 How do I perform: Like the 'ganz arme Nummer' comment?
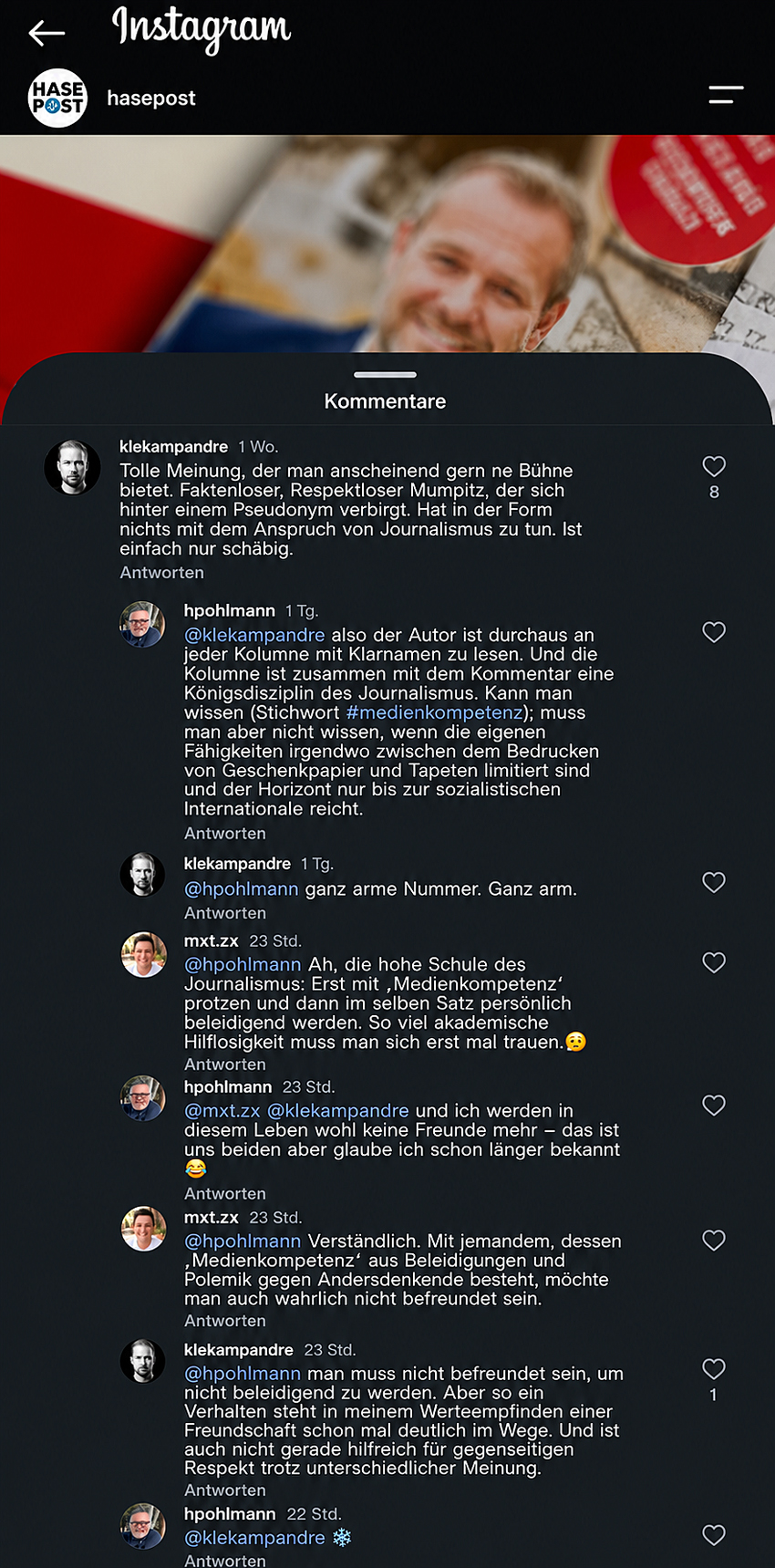click(x=714, y=882)
